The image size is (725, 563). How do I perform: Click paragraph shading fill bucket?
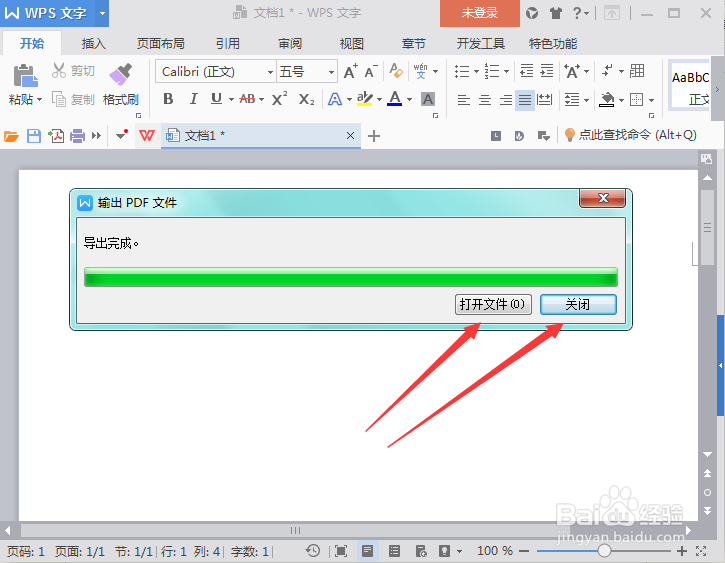(x=607, y=99)
